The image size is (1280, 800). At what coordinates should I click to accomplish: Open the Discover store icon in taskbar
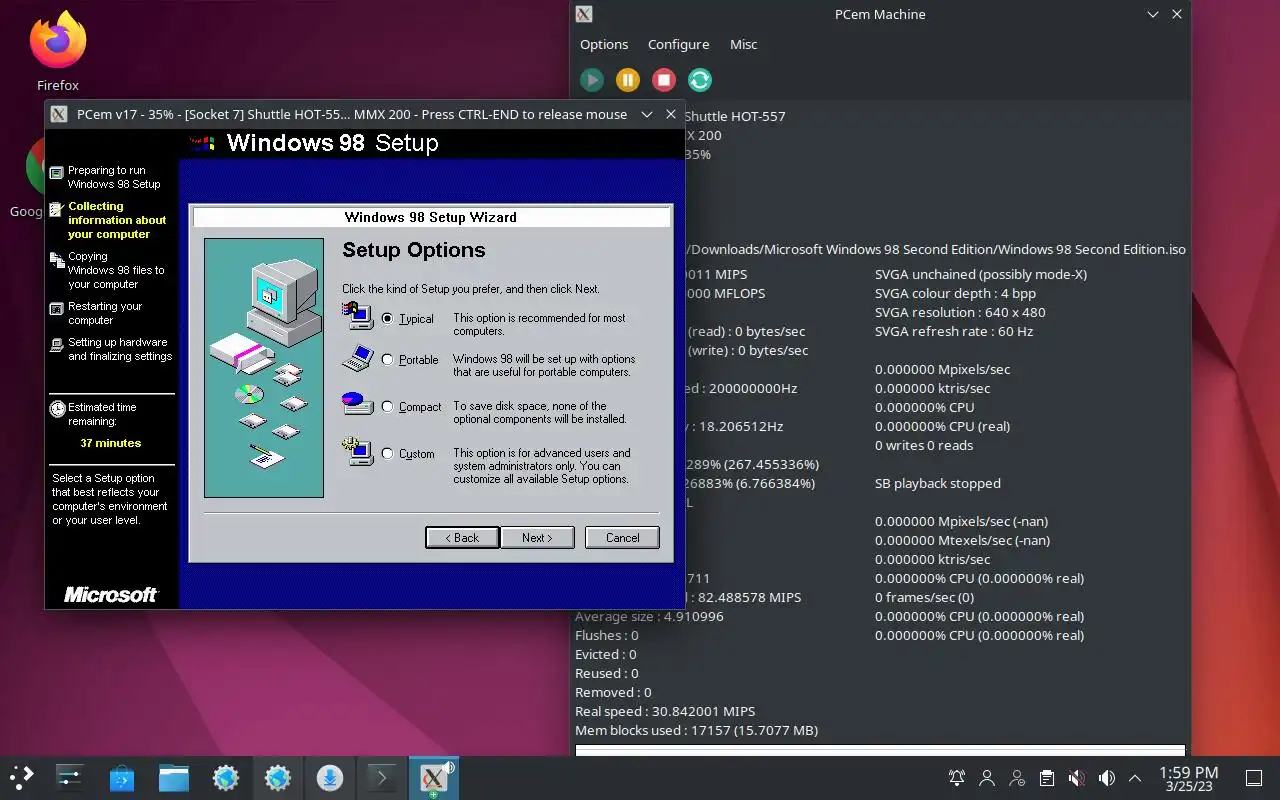122,777
